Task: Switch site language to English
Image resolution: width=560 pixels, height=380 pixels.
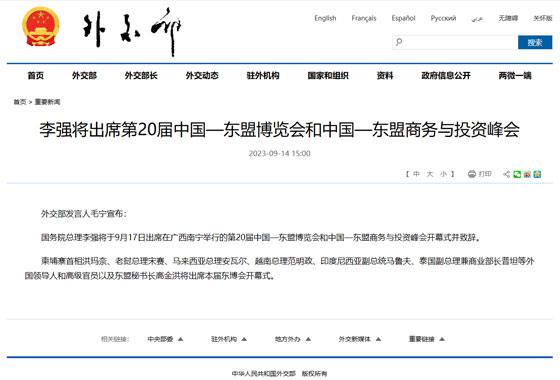Action: [x=325, y=18]
